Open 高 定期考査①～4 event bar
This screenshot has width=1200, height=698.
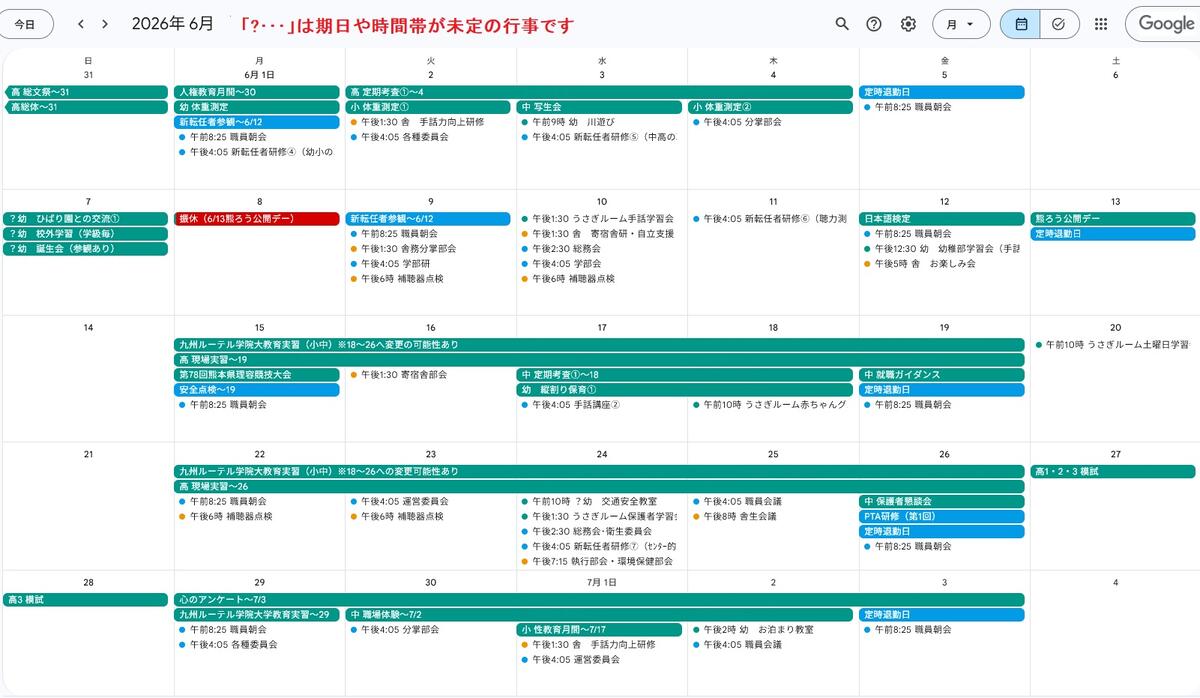click(600, 92)
